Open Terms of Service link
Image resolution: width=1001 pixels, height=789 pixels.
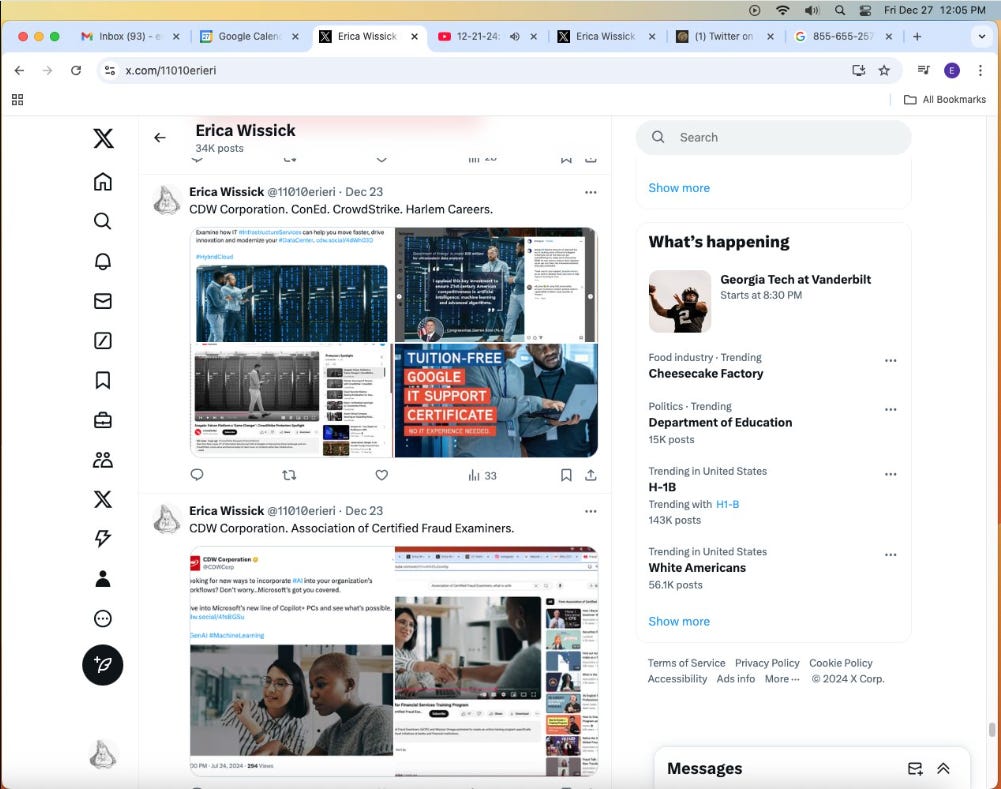point(686,663)
